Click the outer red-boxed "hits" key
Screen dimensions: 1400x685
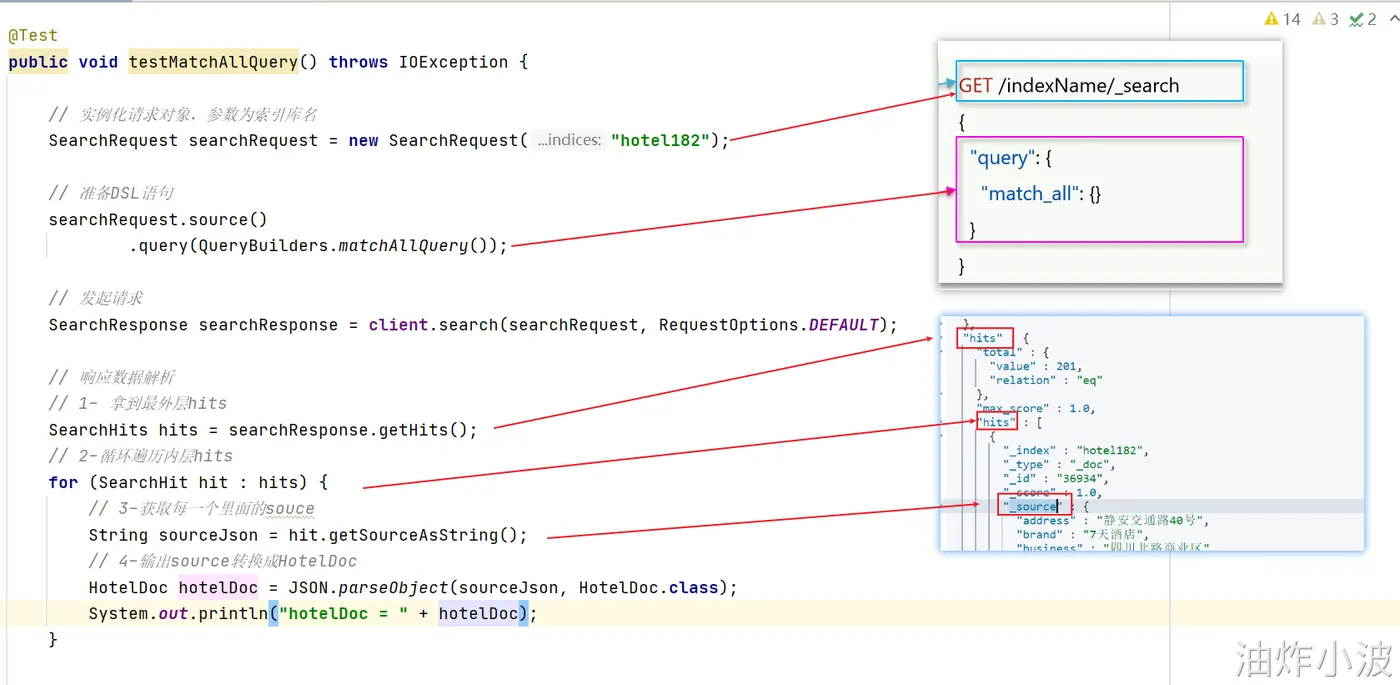click(x=985, y=338)
